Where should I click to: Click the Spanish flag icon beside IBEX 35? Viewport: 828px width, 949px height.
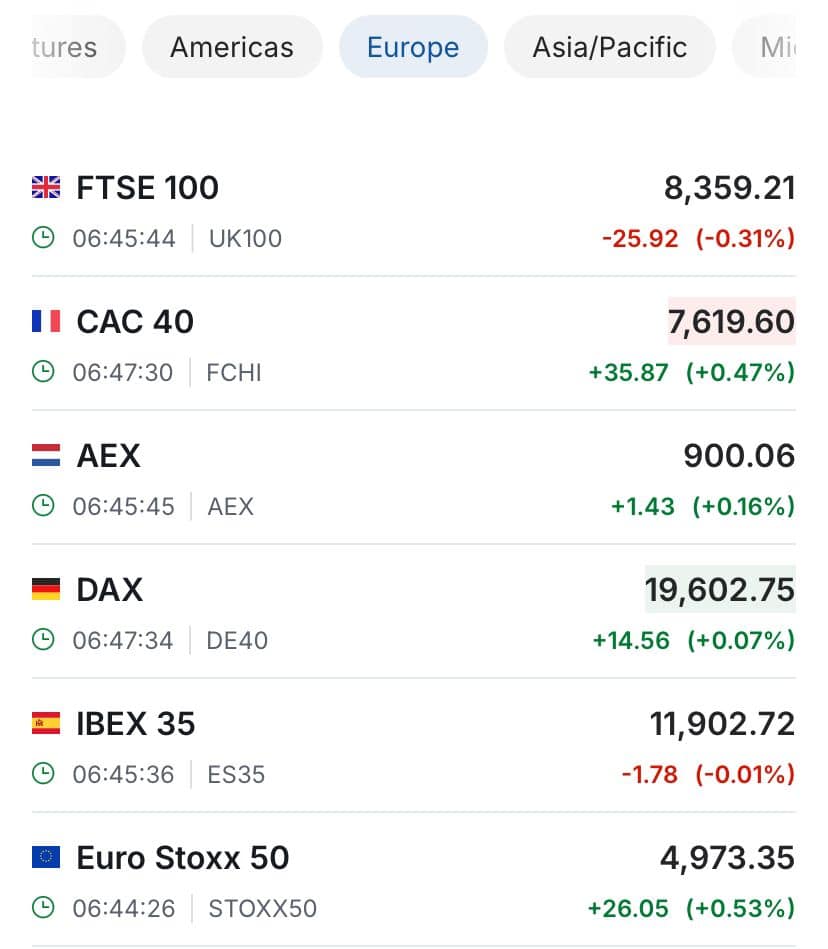coord(46,723)
